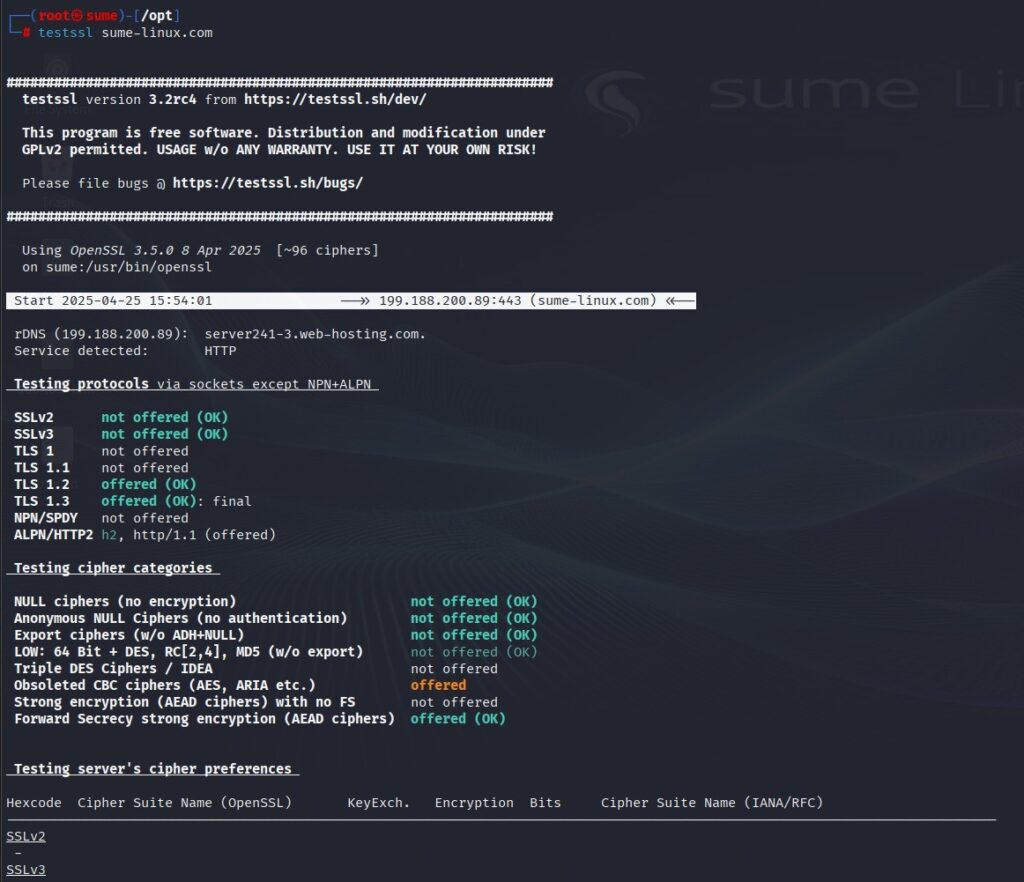Viewport: 1024px width, 882px height.
Task: Click the dimmed 'not offered (OK)' in the LOW row
Action: coord(474,652)
